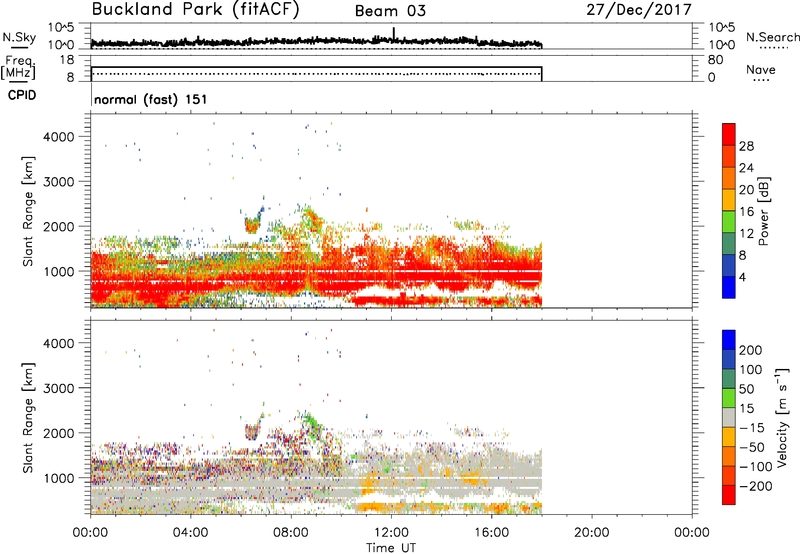The height and width of the screenshot is (554, 800).
Task: Click the red top segment of Power colorbar
Action: (729, 134)
